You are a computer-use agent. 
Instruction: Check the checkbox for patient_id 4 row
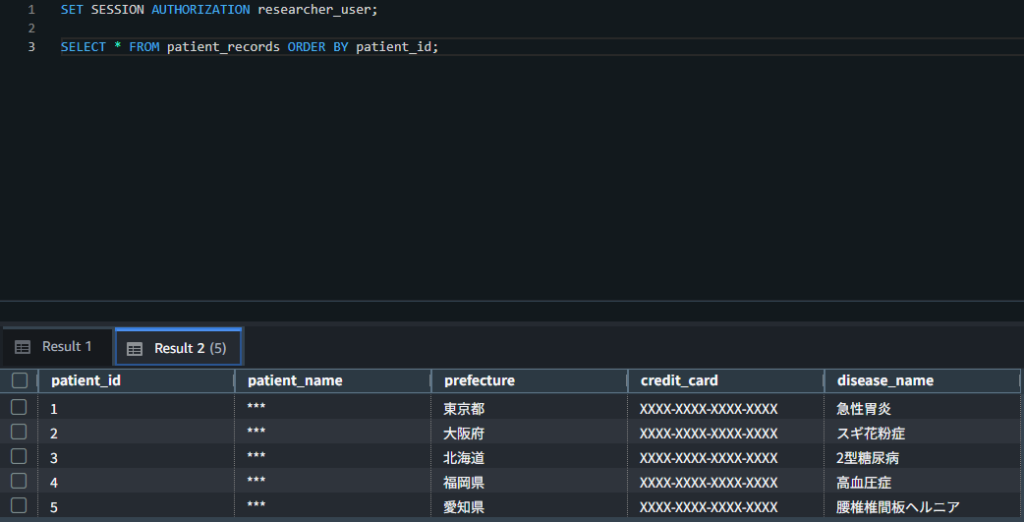19,481
